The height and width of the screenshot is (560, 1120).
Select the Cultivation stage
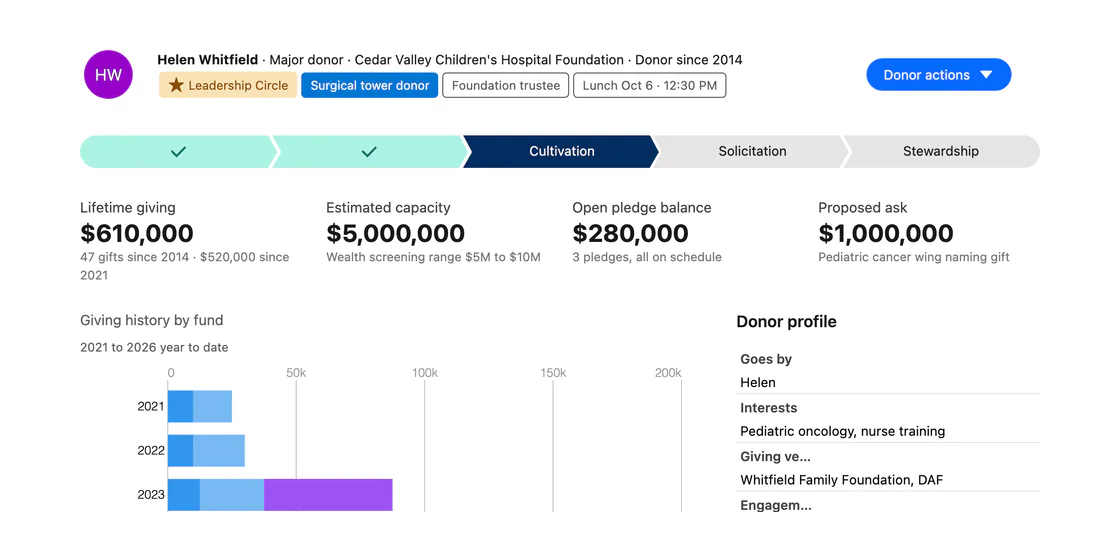coord(561,151)
